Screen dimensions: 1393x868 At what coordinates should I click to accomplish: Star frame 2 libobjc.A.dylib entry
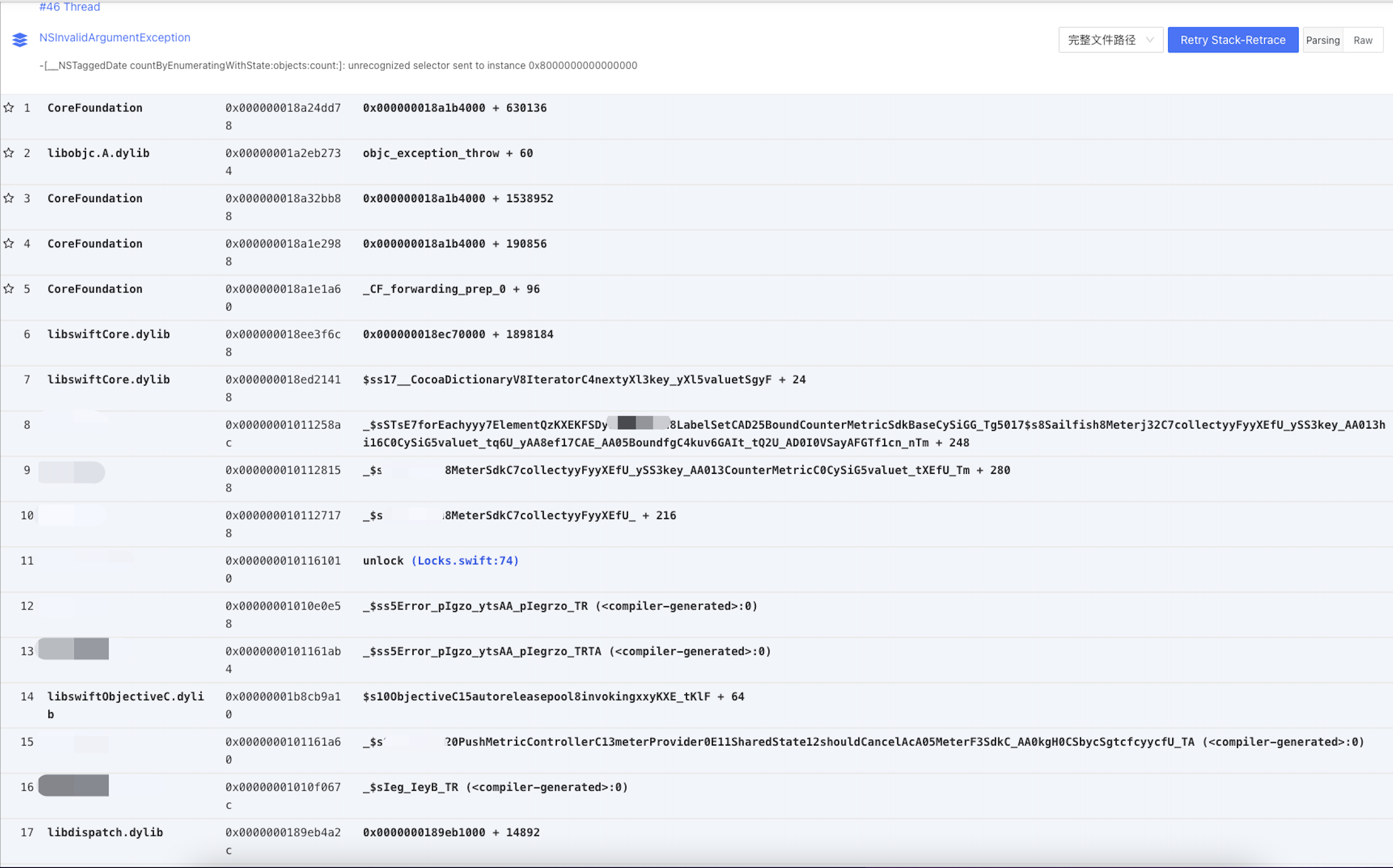pyautogui.click(x=8, y=153)
